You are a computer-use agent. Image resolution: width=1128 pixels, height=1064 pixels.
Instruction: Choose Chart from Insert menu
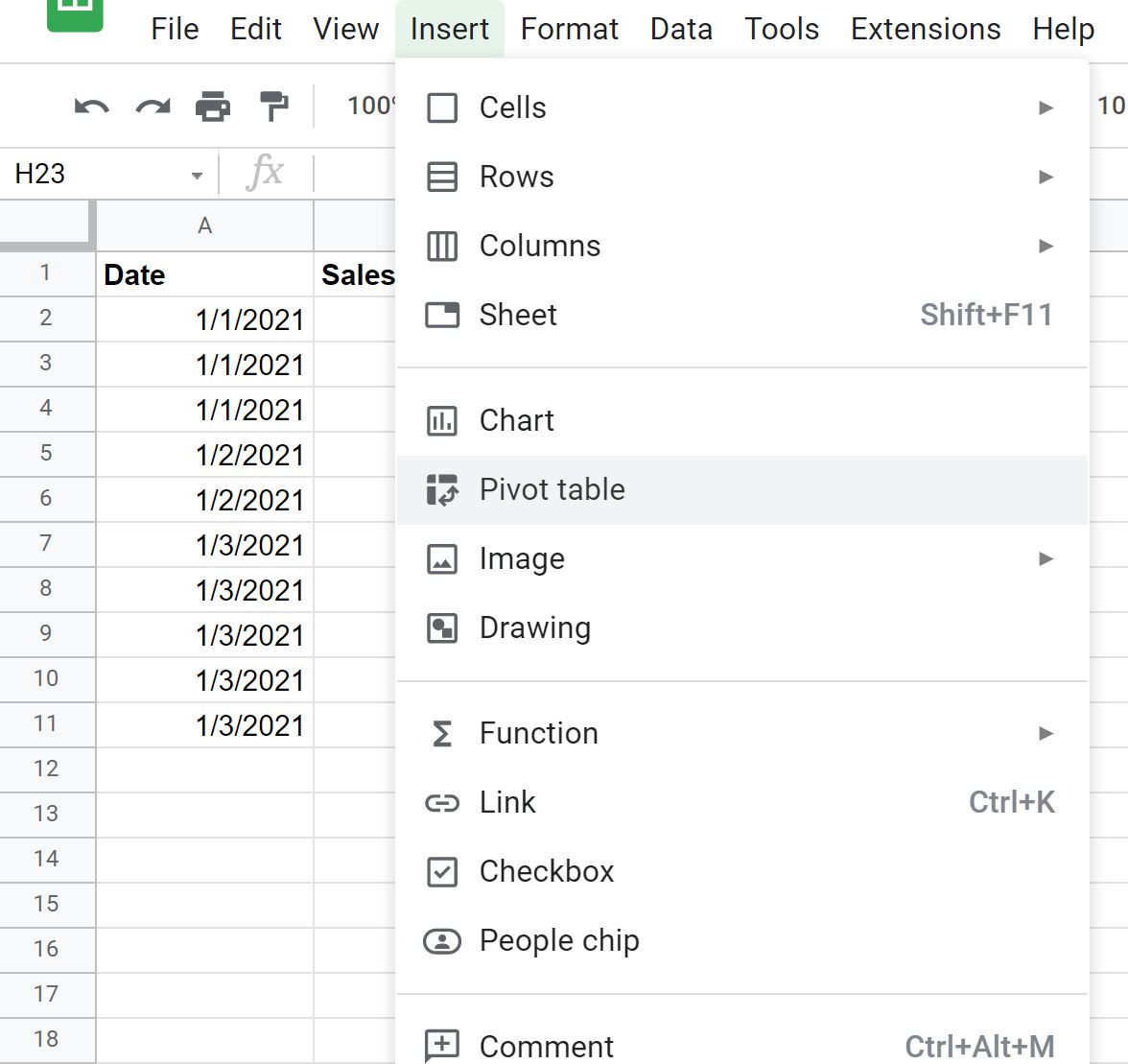click(x=741, y=421)
